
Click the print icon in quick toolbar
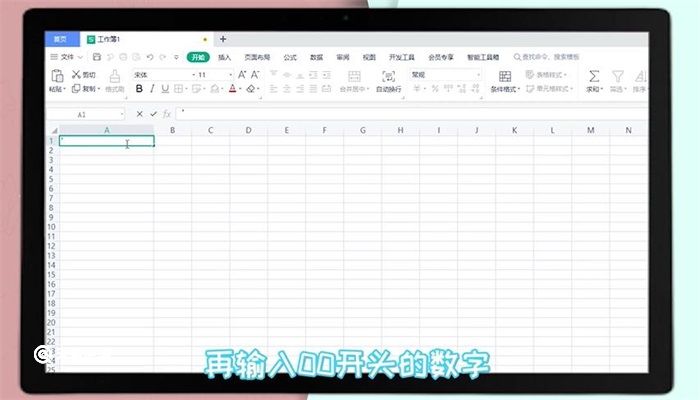click(123, 57)
